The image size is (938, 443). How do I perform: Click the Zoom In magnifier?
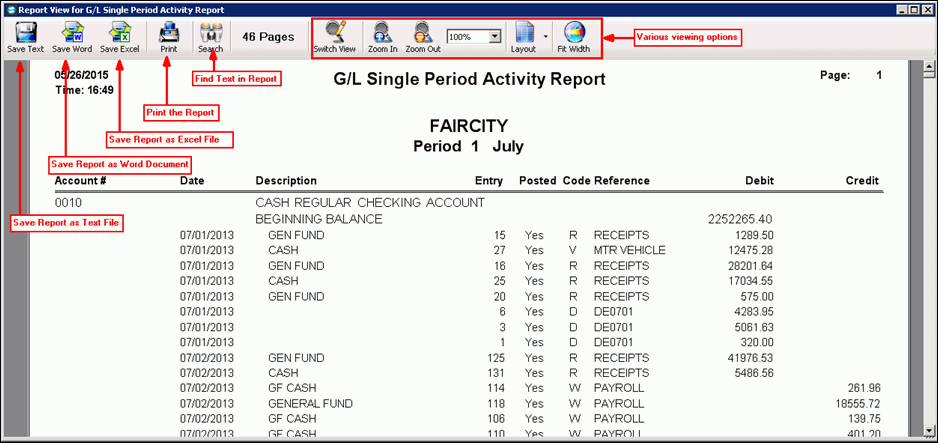(383, 32)
